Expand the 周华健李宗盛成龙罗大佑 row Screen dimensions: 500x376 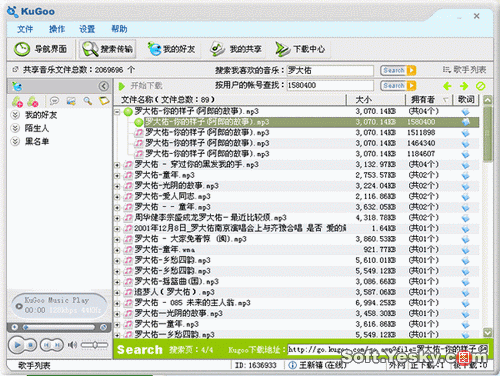click(117, 218)
